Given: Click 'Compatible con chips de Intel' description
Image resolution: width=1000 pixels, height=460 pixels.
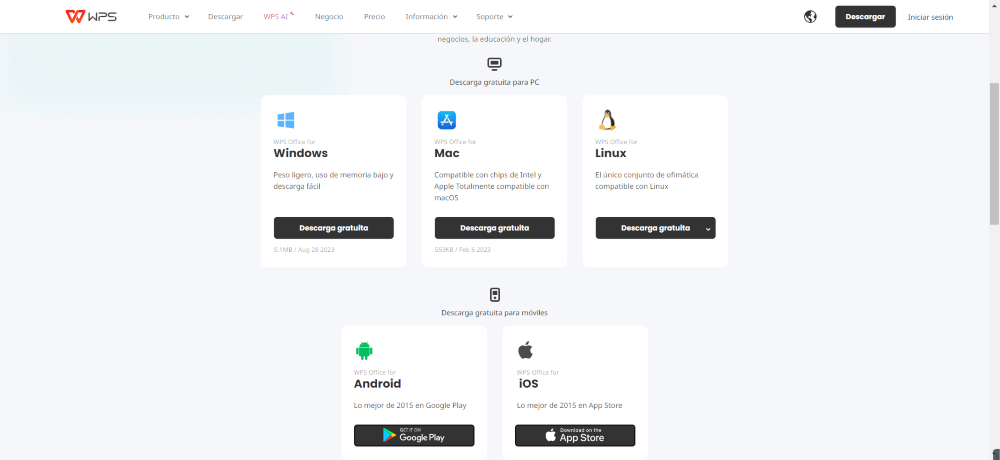Looking at the screenshot, I should [492, 186].
